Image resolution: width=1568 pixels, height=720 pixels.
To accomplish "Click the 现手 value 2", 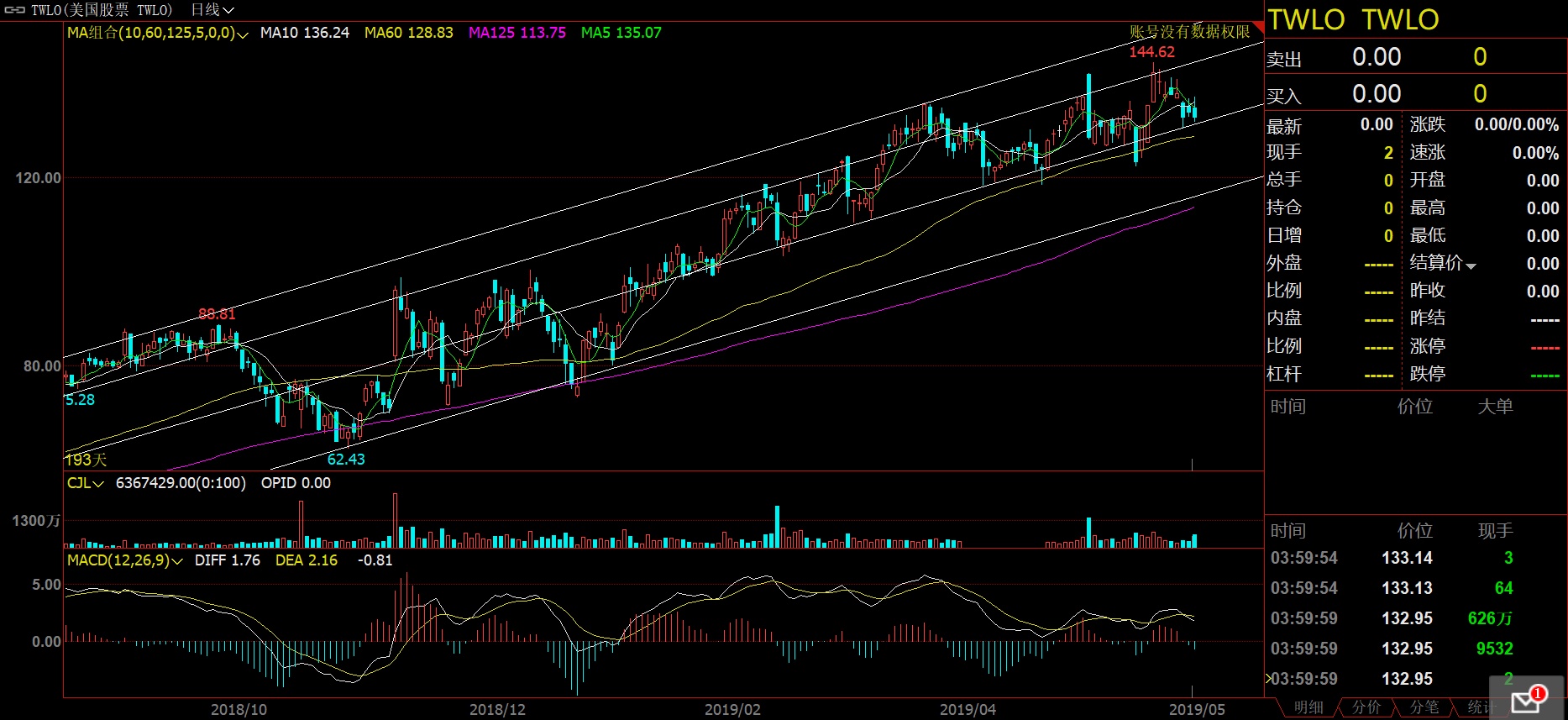I will (1388, 153).
